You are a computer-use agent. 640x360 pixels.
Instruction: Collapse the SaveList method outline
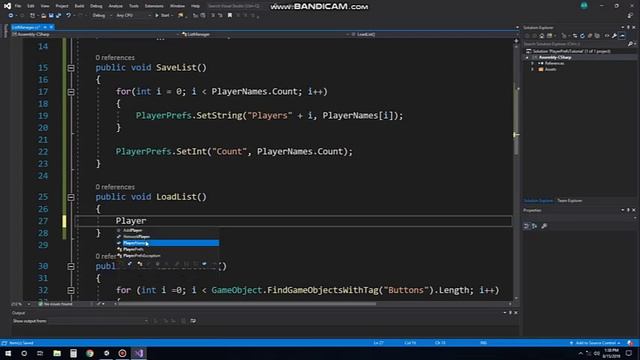[71, 68]
